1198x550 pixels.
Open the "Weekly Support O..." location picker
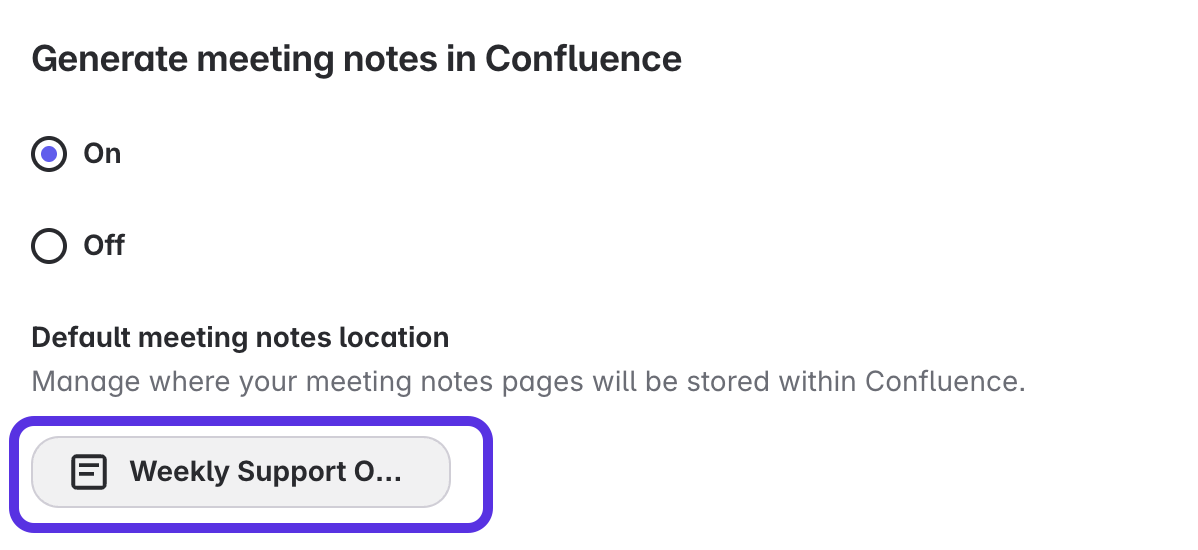(241, 472)
